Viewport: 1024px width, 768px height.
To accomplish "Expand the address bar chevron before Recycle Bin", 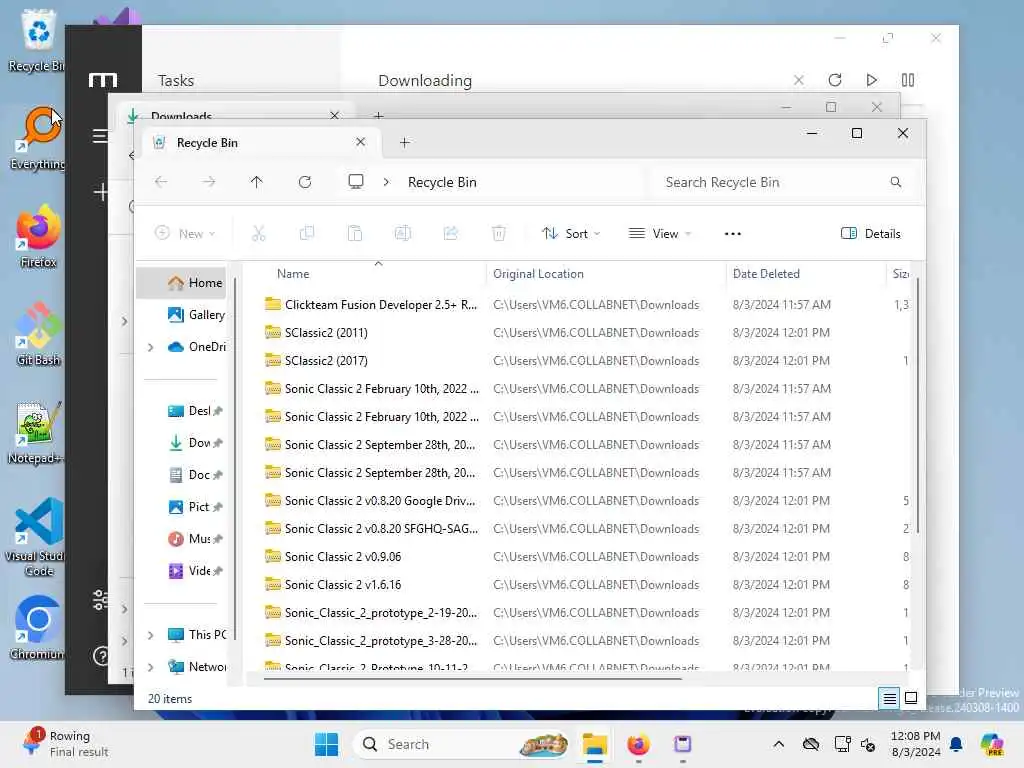I will coord(386,182).
